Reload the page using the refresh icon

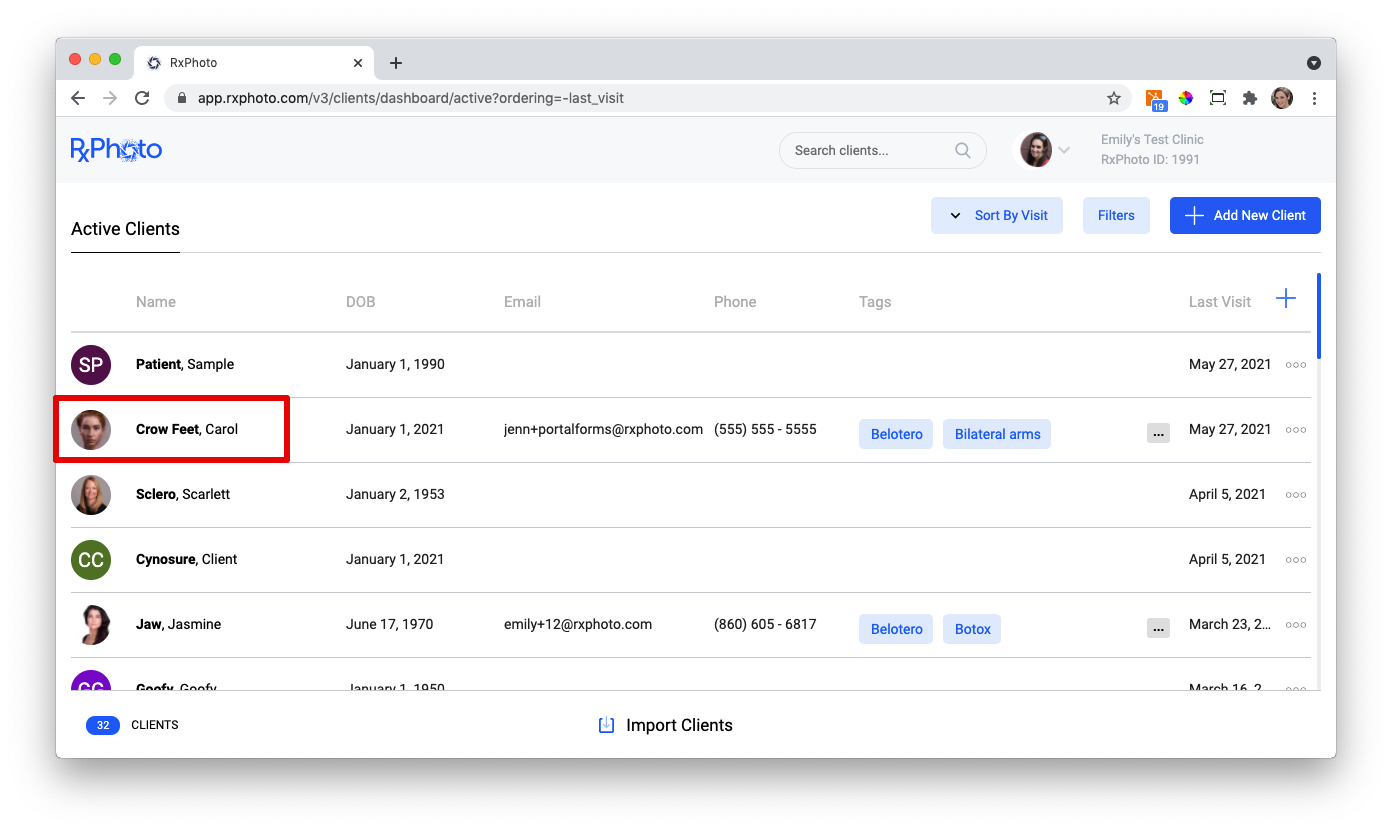tap(142, 98)
